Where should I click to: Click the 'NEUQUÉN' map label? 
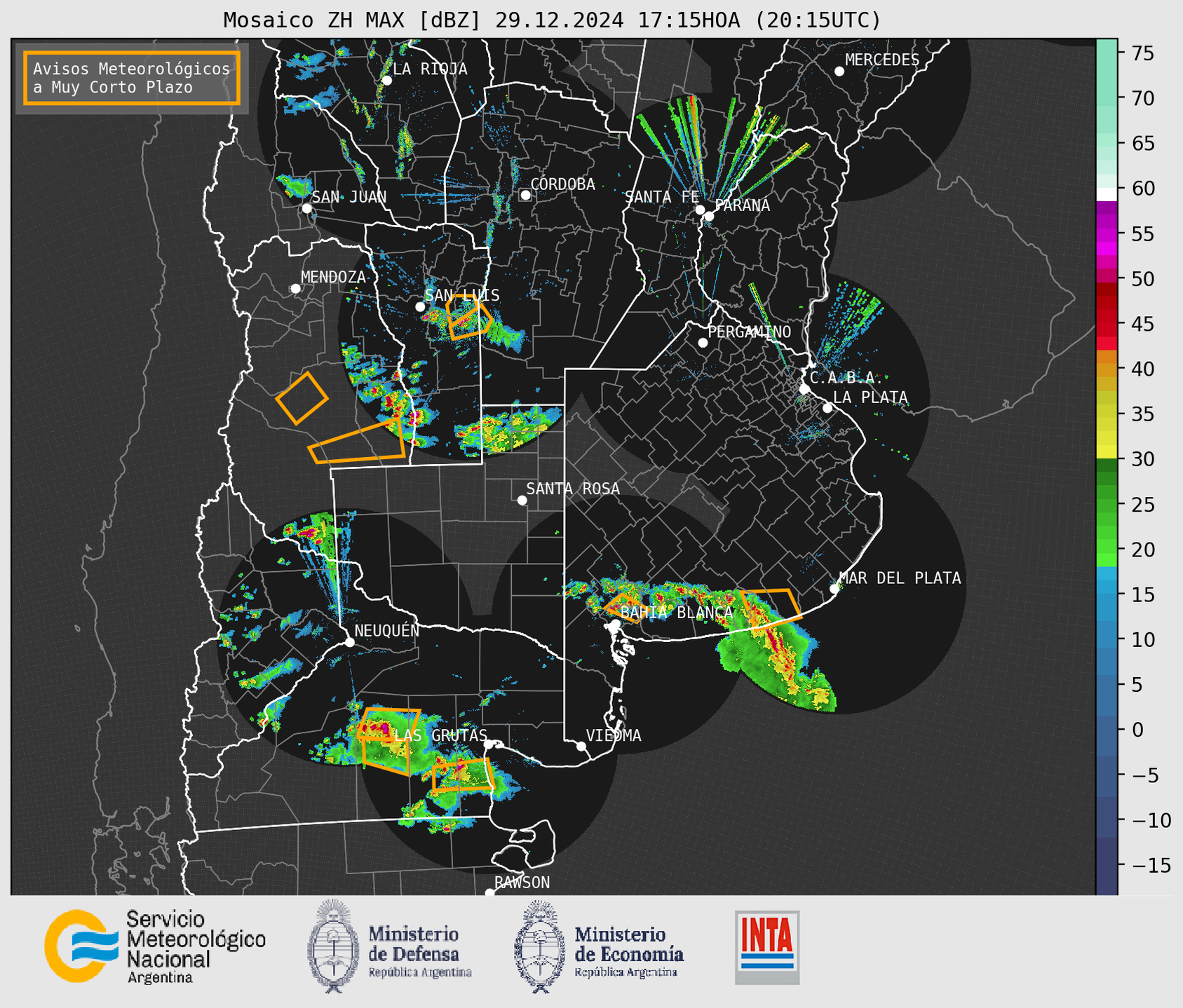[386, 630]
